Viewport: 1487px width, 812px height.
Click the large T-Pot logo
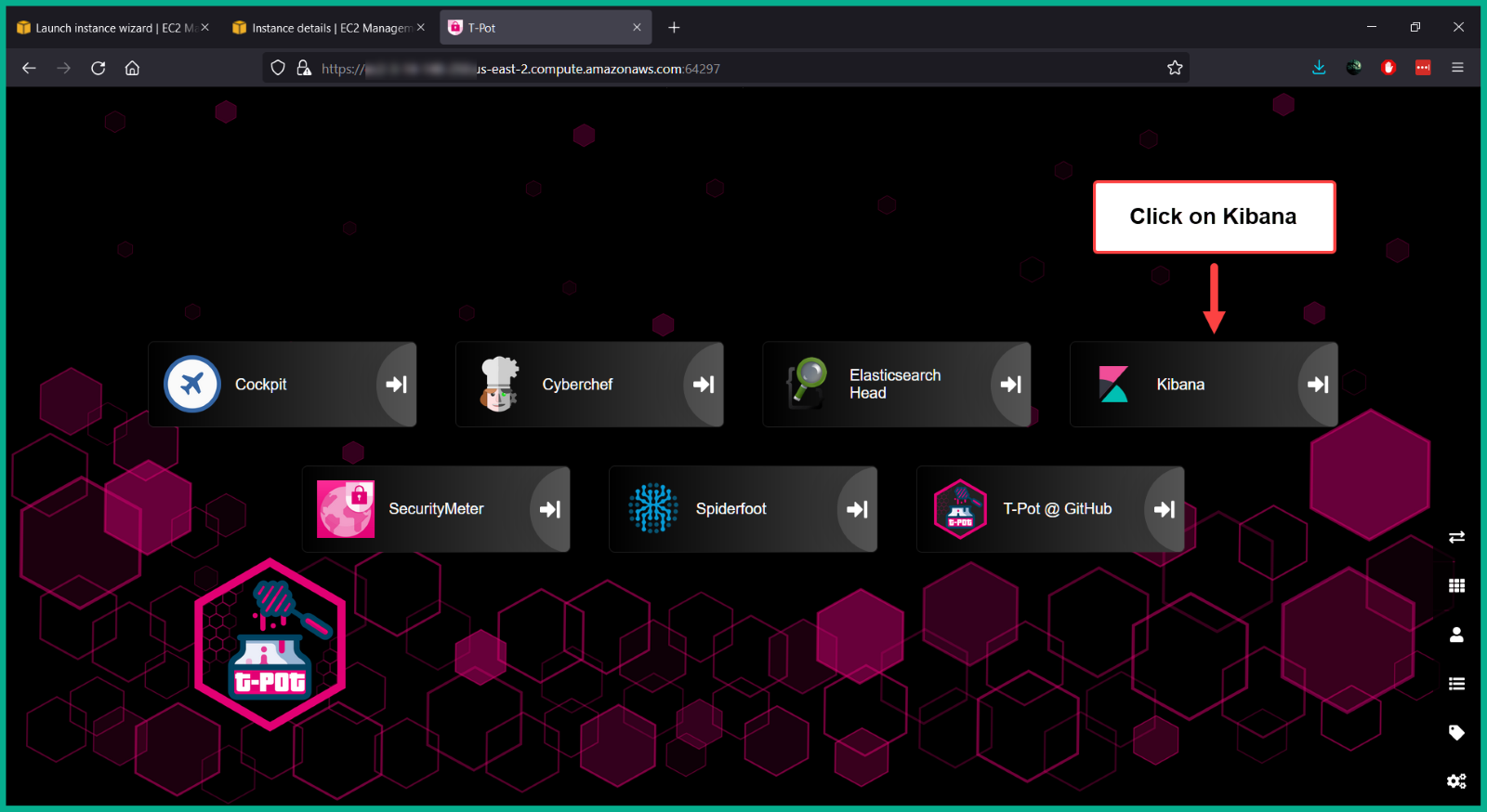click(270, 644)
